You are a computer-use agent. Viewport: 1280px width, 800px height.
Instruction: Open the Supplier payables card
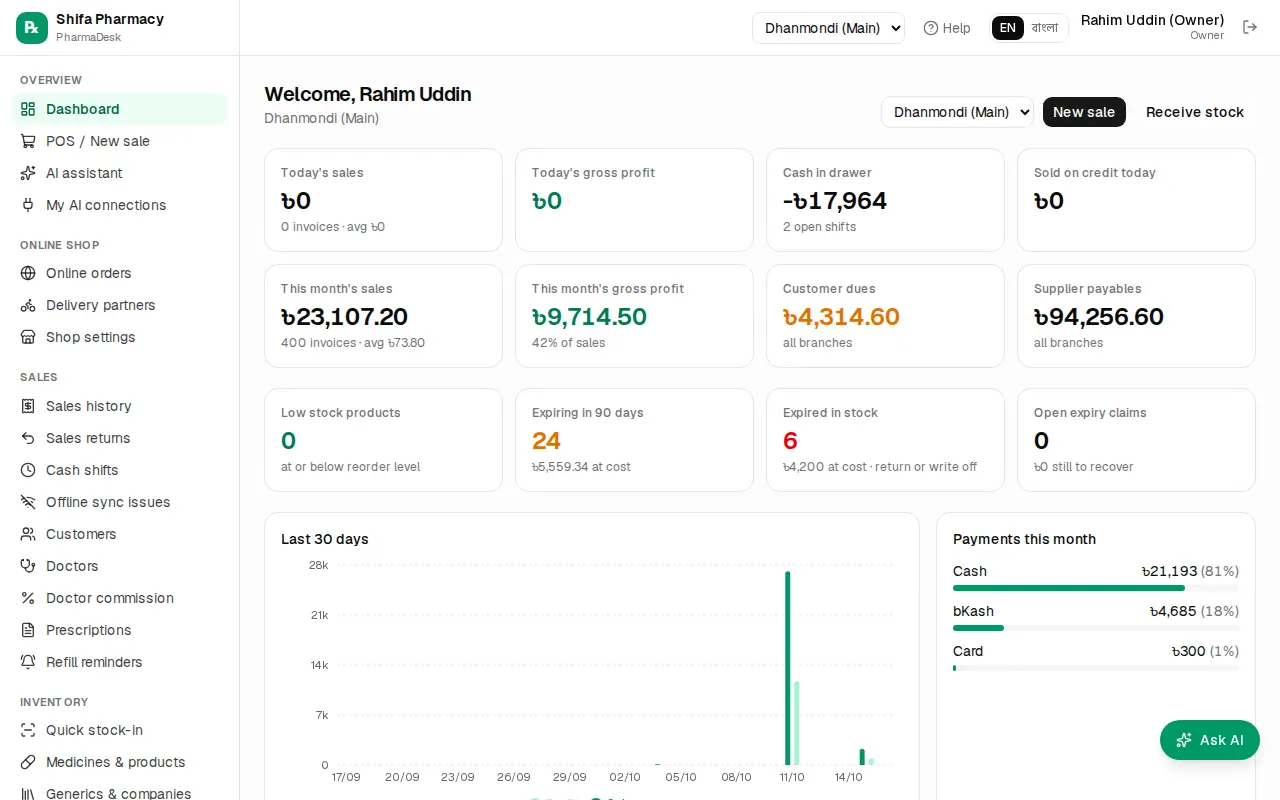click(x=1136, y=316)
